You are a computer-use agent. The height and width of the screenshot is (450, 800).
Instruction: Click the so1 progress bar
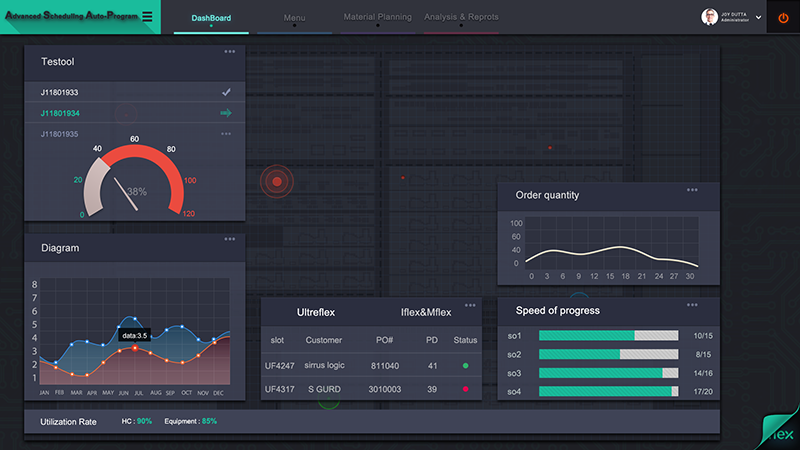tap(608, 335)
